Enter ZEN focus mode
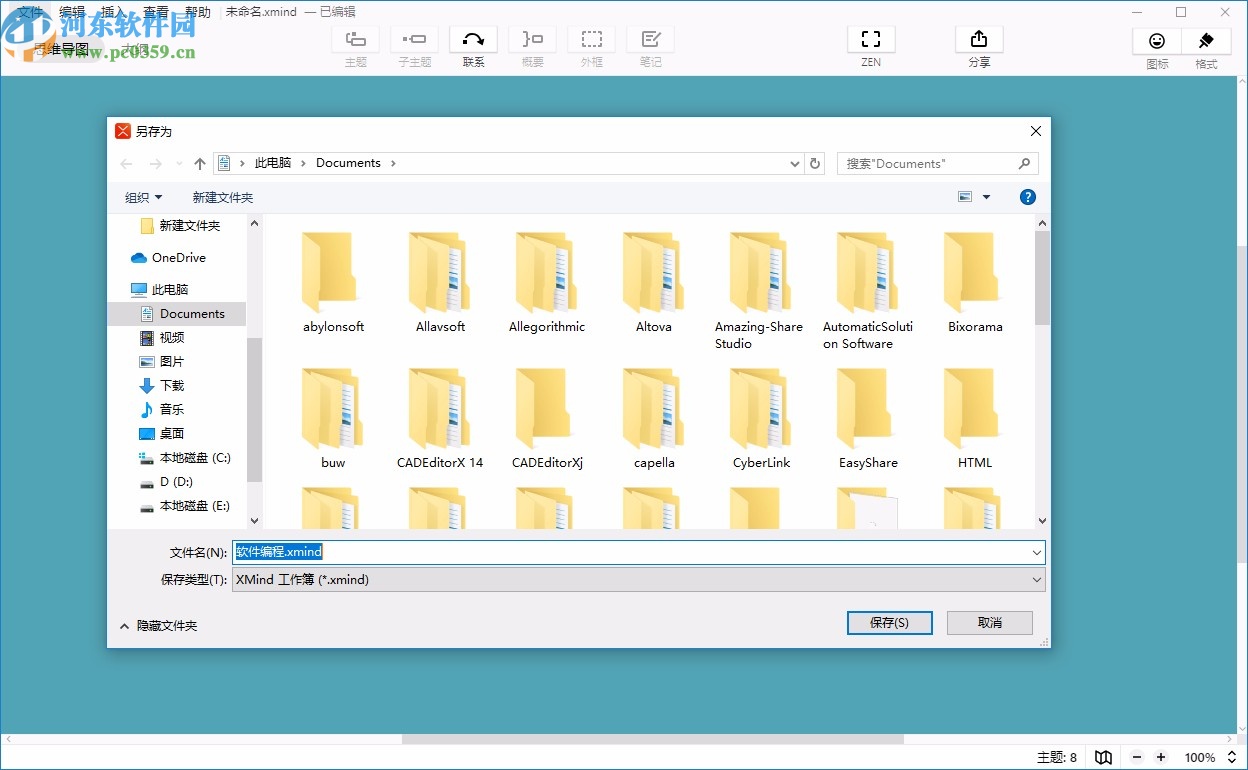 [870, 45]
